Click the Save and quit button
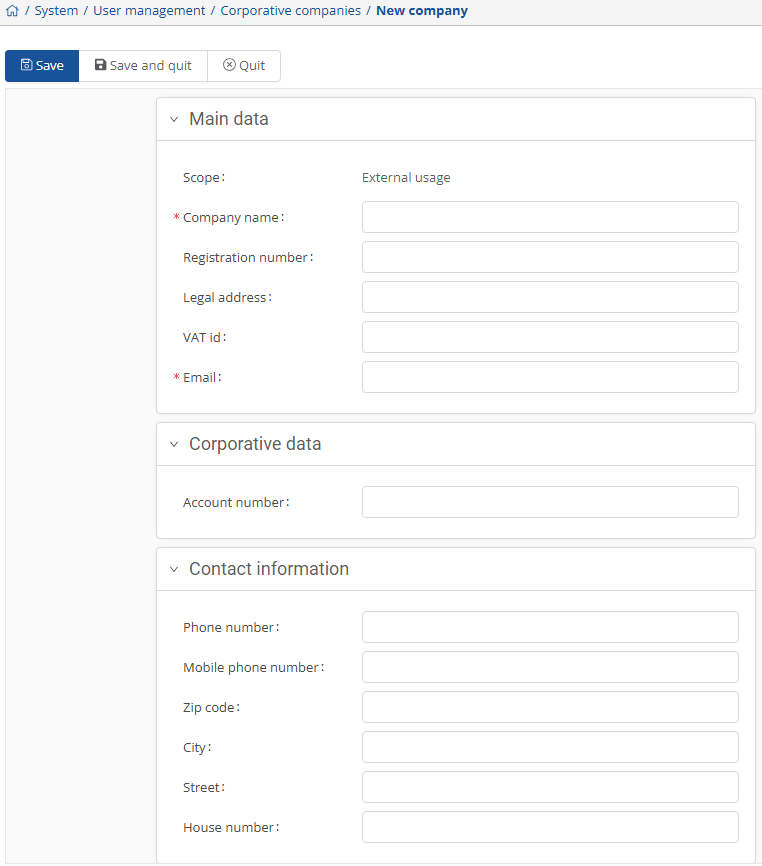The width and height of the screenshot is (762, 866). pos(143,66)
